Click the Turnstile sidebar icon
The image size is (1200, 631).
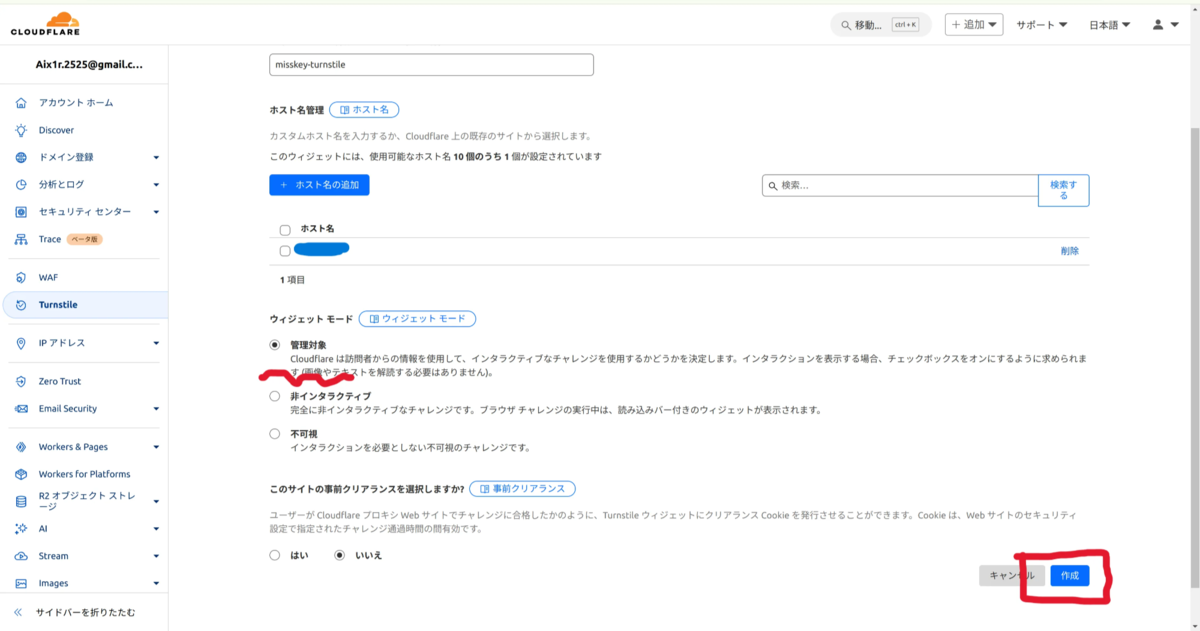click(21, 305)
